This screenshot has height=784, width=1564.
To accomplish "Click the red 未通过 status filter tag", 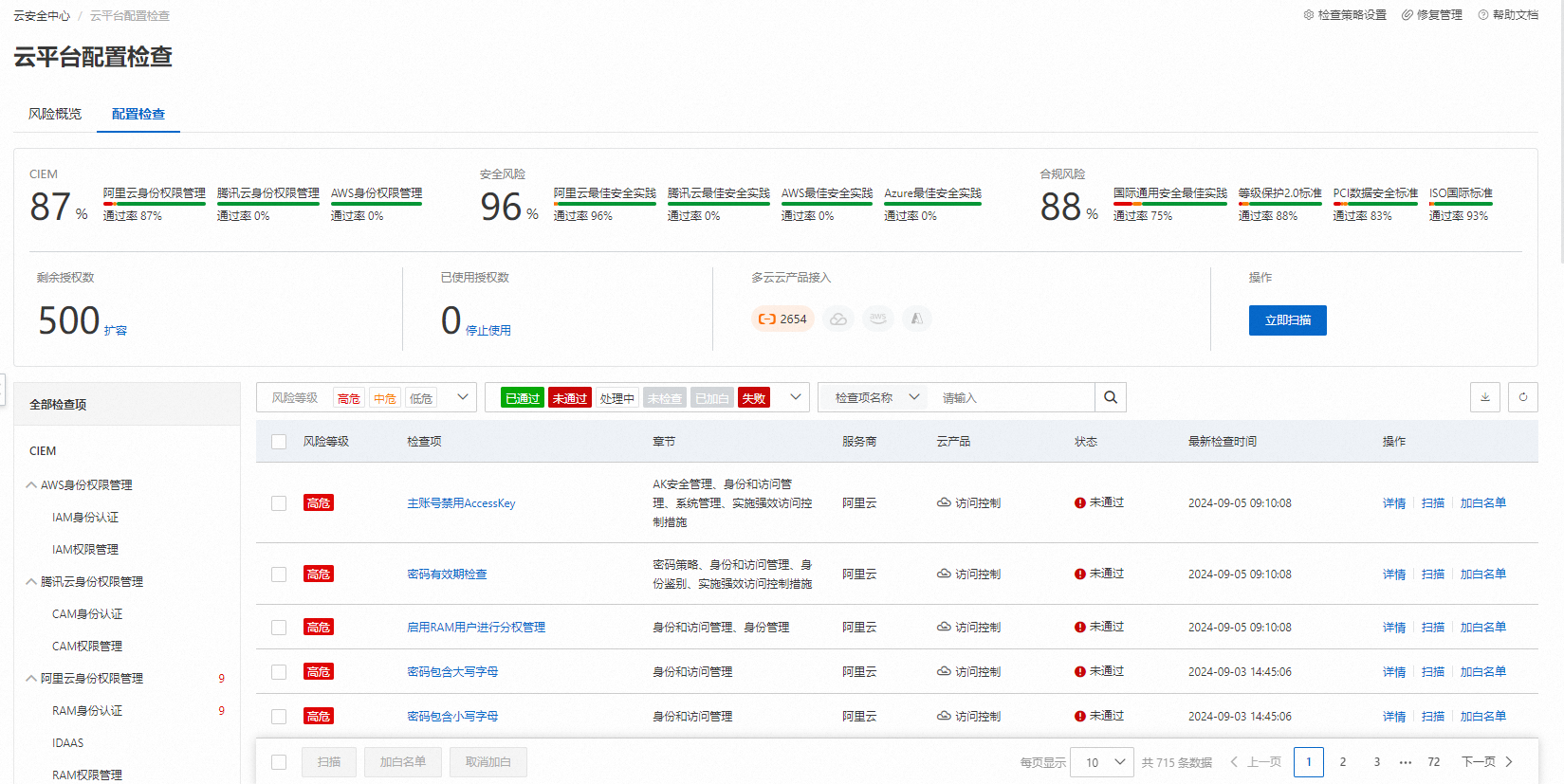I will pos(569,398).
